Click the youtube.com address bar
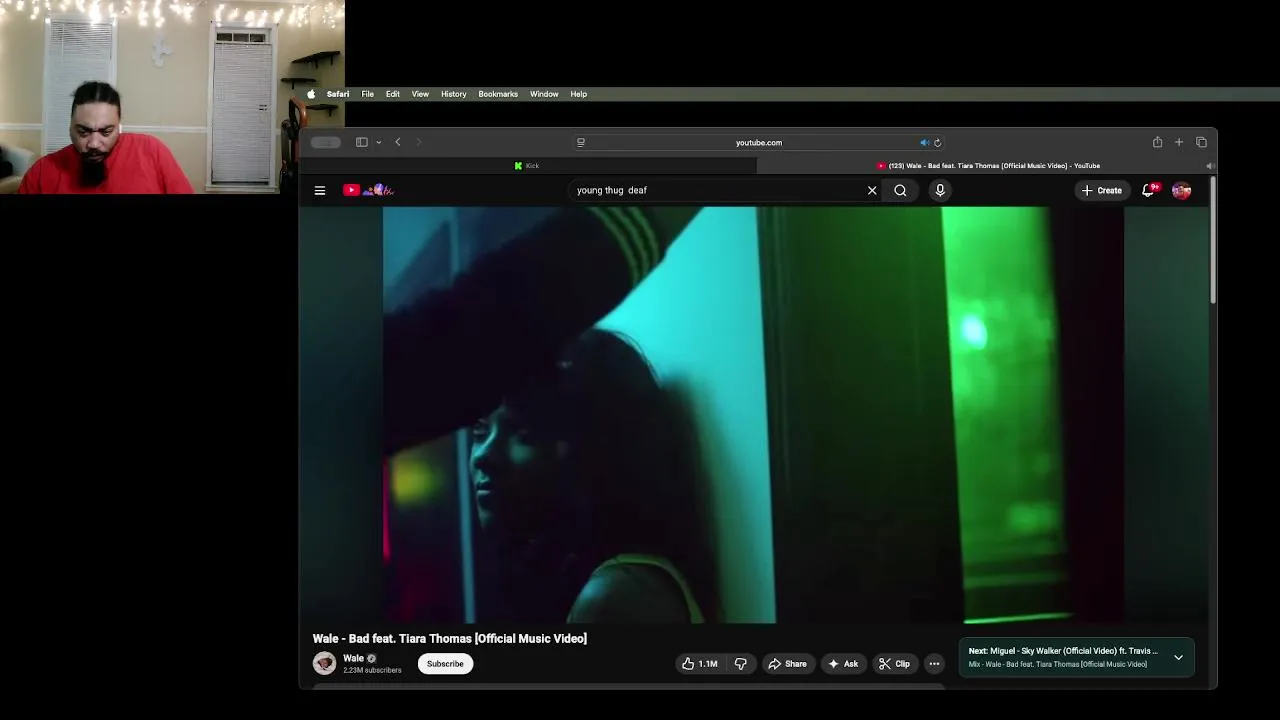Image resolution: width=1280 pixels, height=720 pixels. click(759, 142)
